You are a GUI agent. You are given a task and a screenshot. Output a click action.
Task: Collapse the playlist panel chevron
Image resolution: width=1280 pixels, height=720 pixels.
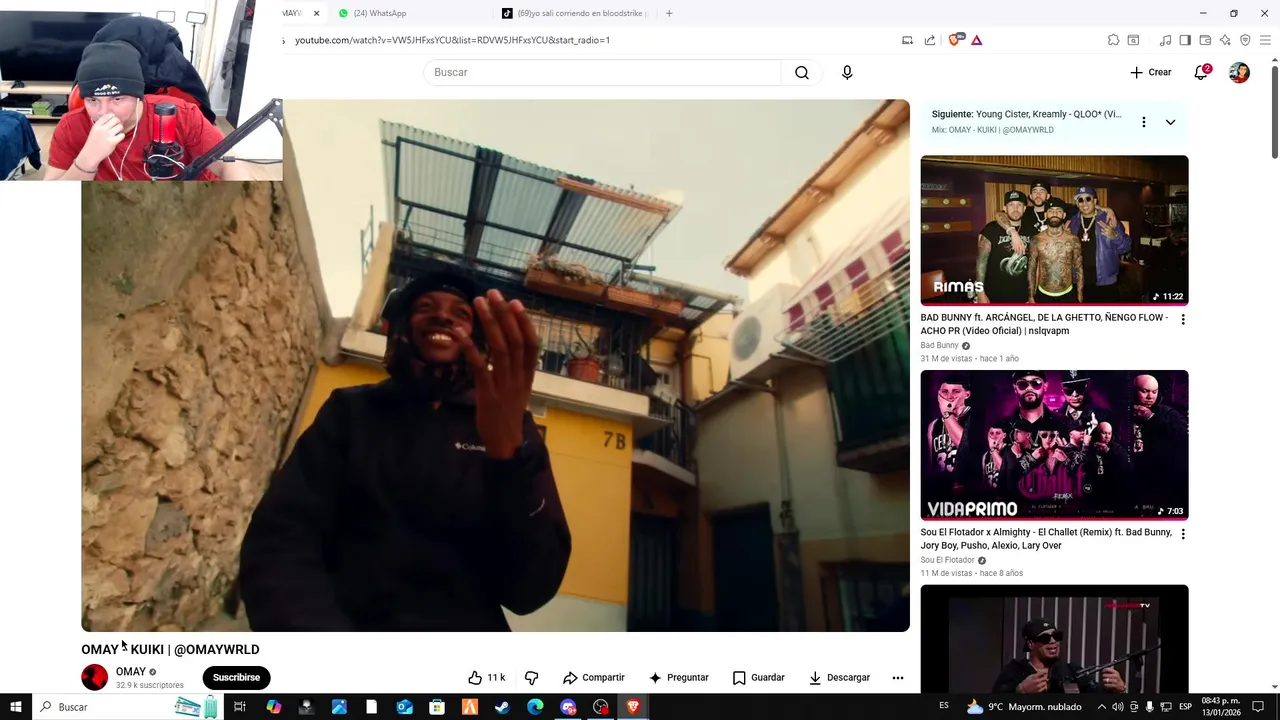[1170, 122]
